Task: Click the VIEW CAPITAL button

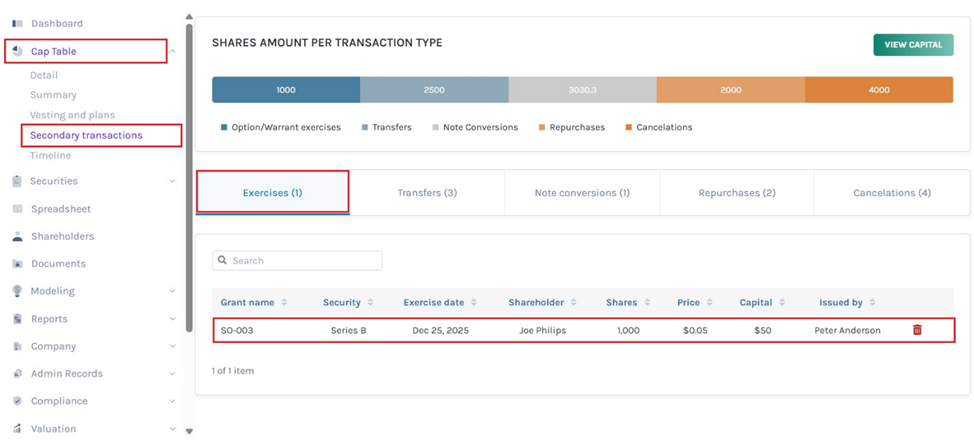Action: pyautogui.click(x=913, y=45)
